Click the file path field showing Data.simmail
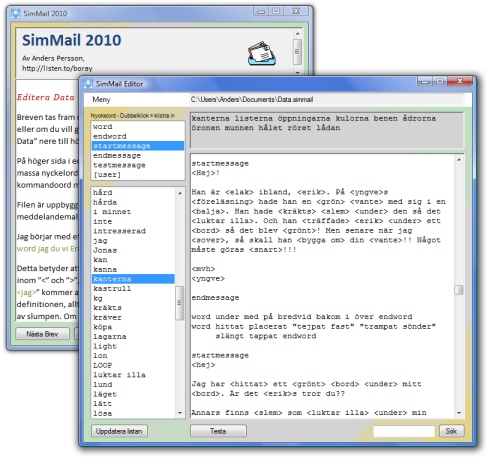The width and height of the screenshot is (486, 457). (327, 100)
